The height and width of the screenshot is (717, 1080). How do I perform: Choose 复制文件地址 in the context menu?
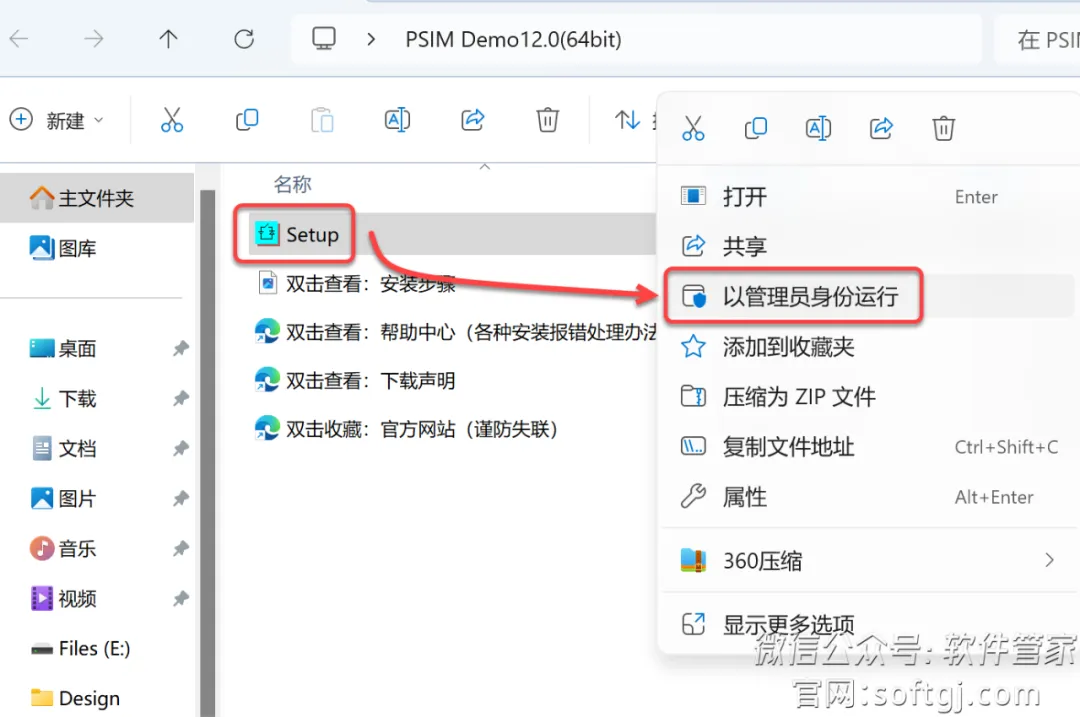click(x=869, y=447)
